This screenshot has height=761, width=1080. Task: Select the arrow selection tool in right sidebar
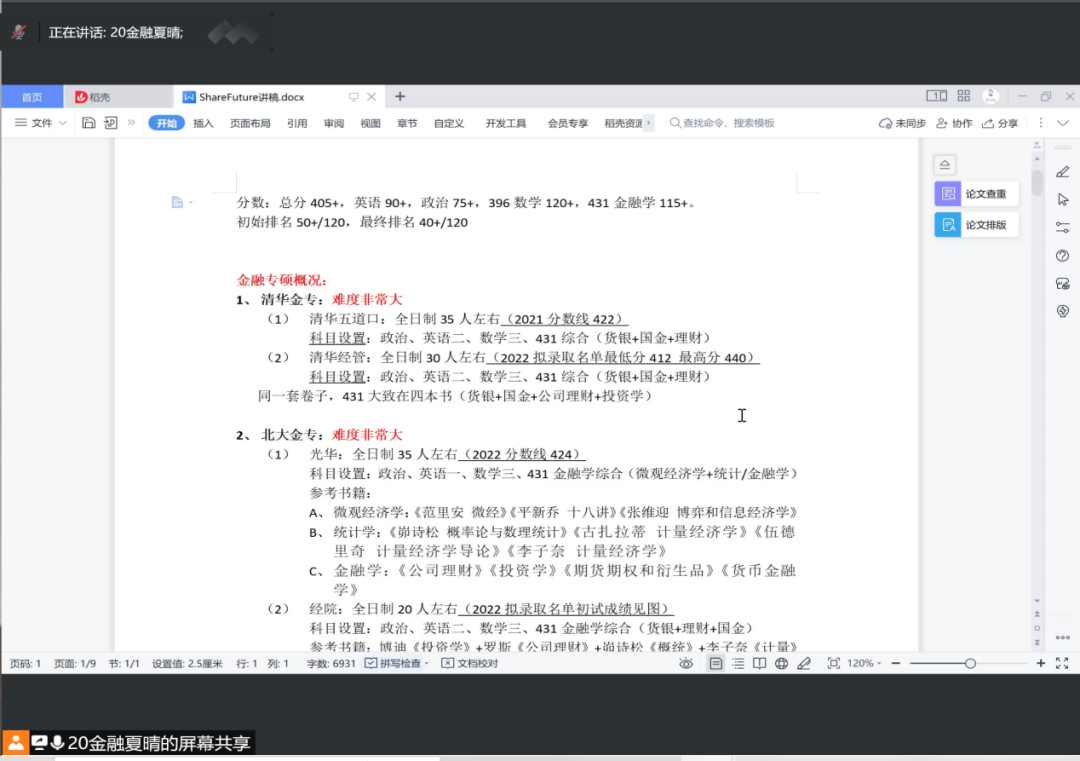[x=1063, y=199]
